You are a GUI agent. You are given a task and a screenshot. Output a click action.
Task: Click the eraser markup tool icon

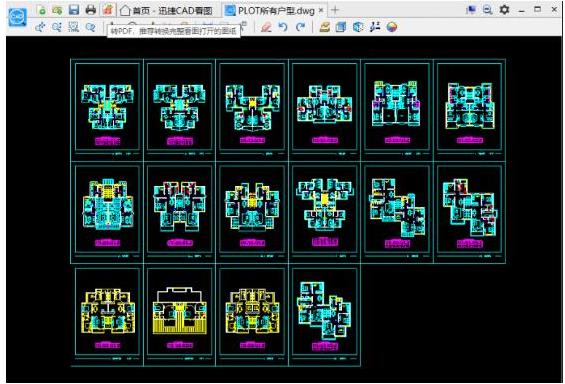[x=266, y=27]
